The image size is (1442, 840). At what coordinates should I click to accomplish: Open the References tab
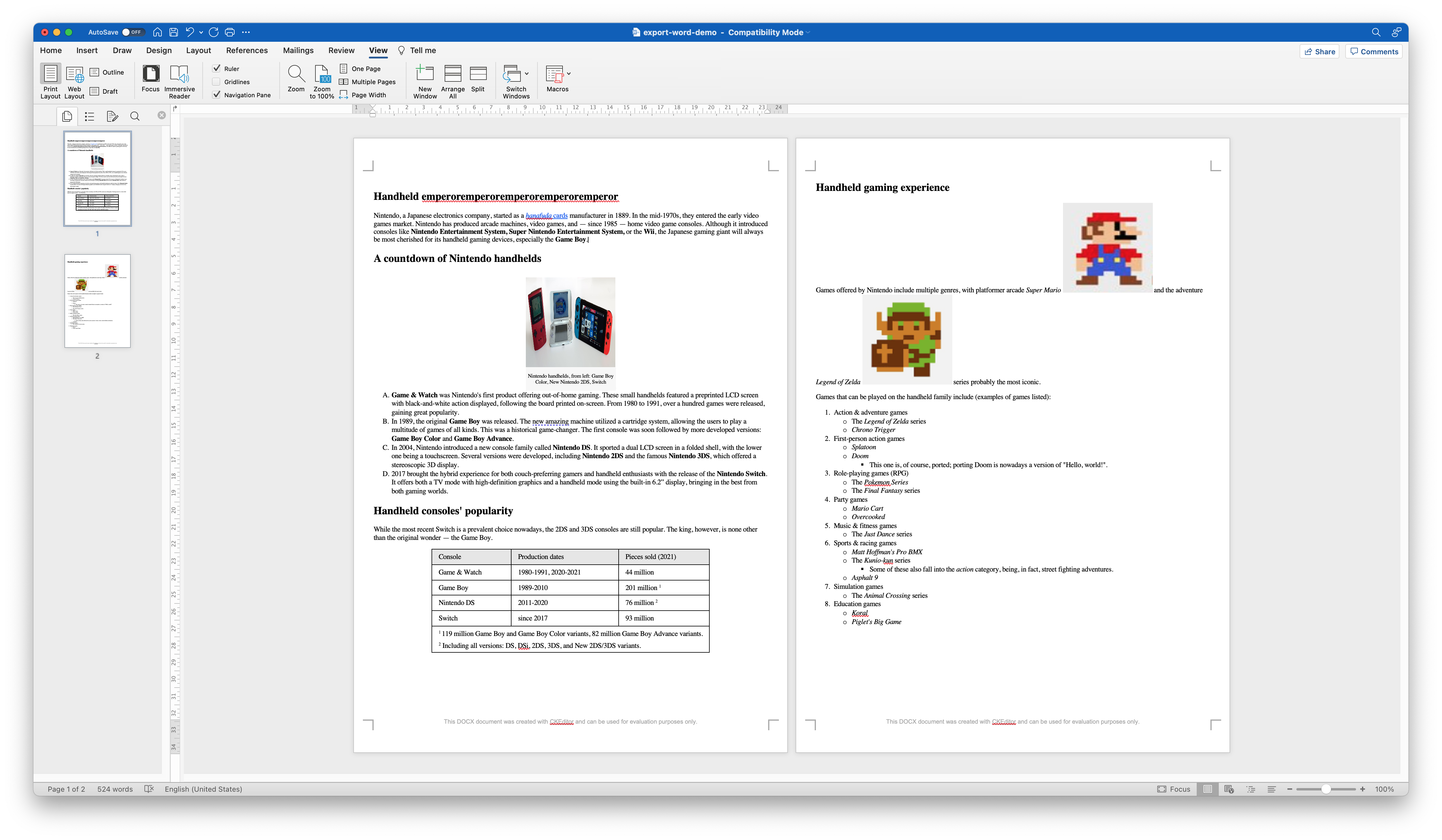(247, 50)
